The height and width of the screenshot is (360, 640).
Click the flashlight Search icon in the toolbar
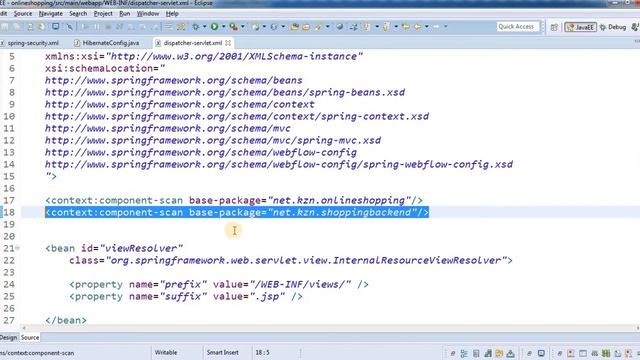[x=318, y=27]
